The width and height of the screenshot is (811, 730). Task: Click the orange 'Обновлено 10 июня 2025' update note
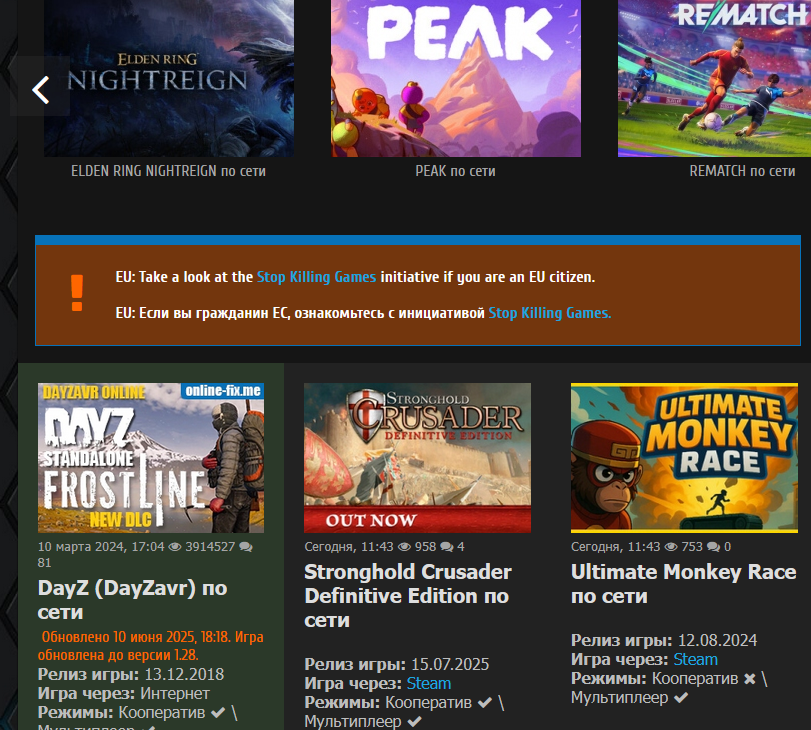coord(151,646)
